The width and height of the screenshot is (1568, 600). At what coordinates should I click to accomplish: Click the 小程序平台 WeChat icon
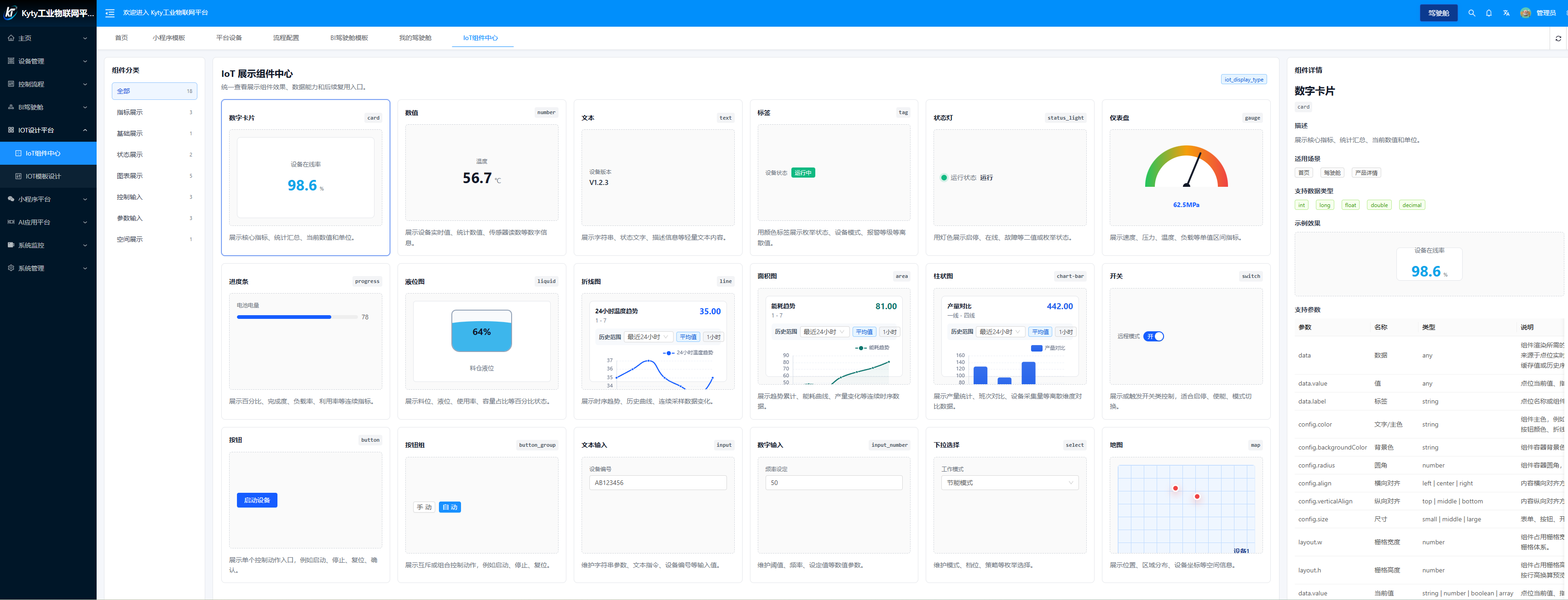(x=11, y=199)
